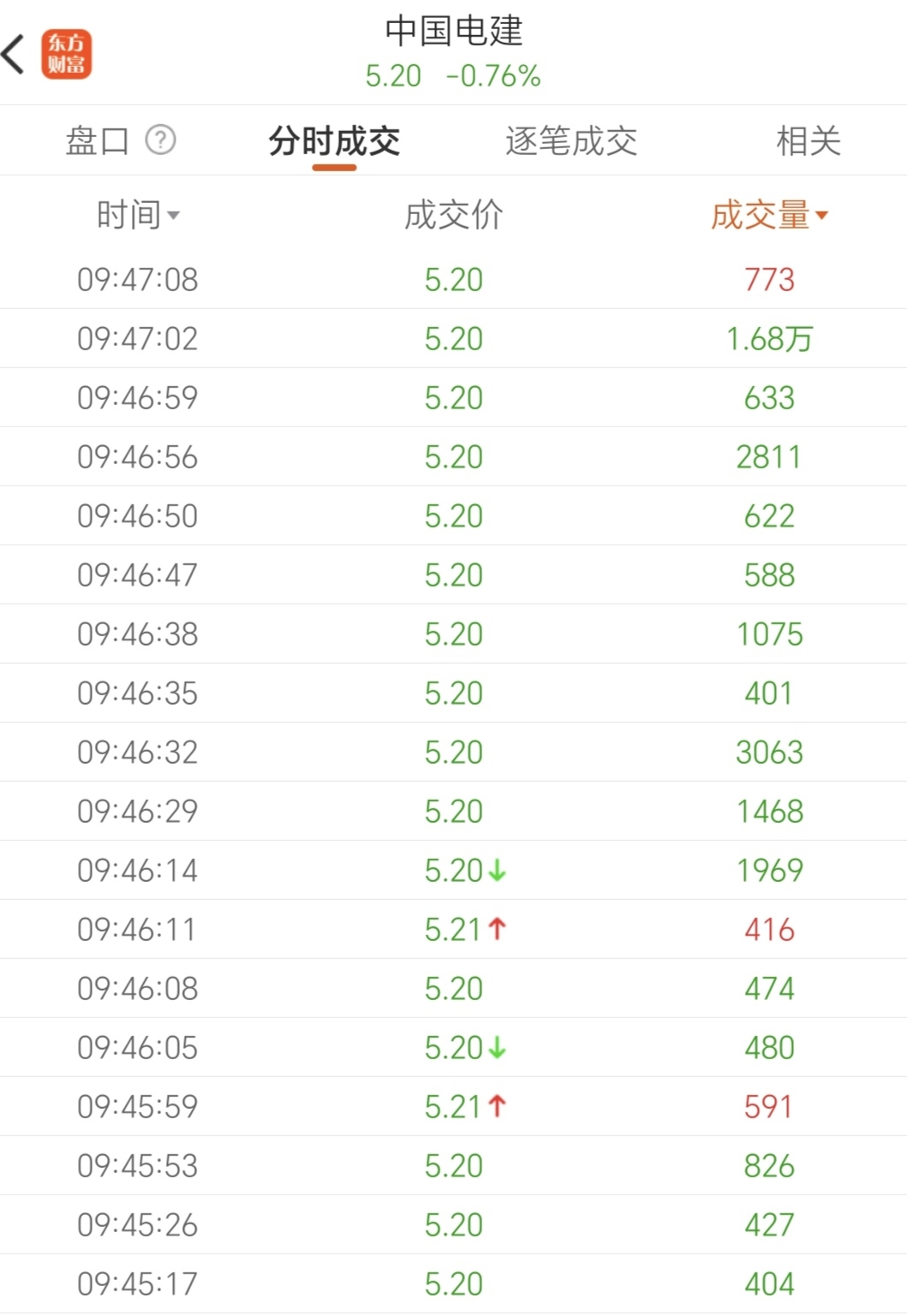907x1316 pixels.
Task: Tap the back arrow icon
Action: [x=14, y=55]
